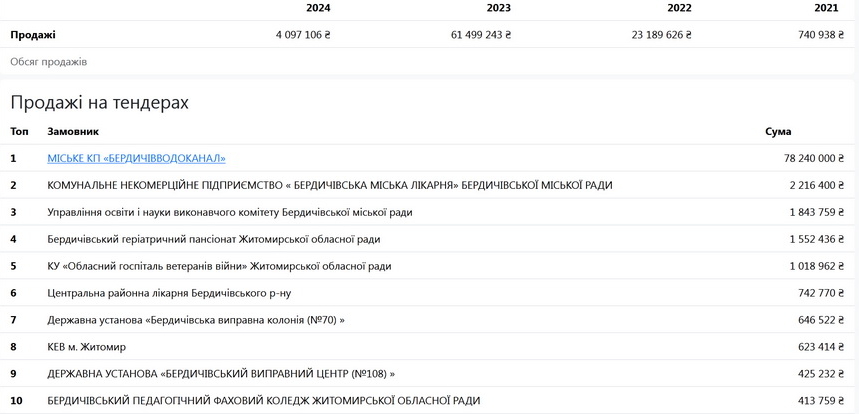
Task: Select the 2021 year column header
Action: (826, 8)
